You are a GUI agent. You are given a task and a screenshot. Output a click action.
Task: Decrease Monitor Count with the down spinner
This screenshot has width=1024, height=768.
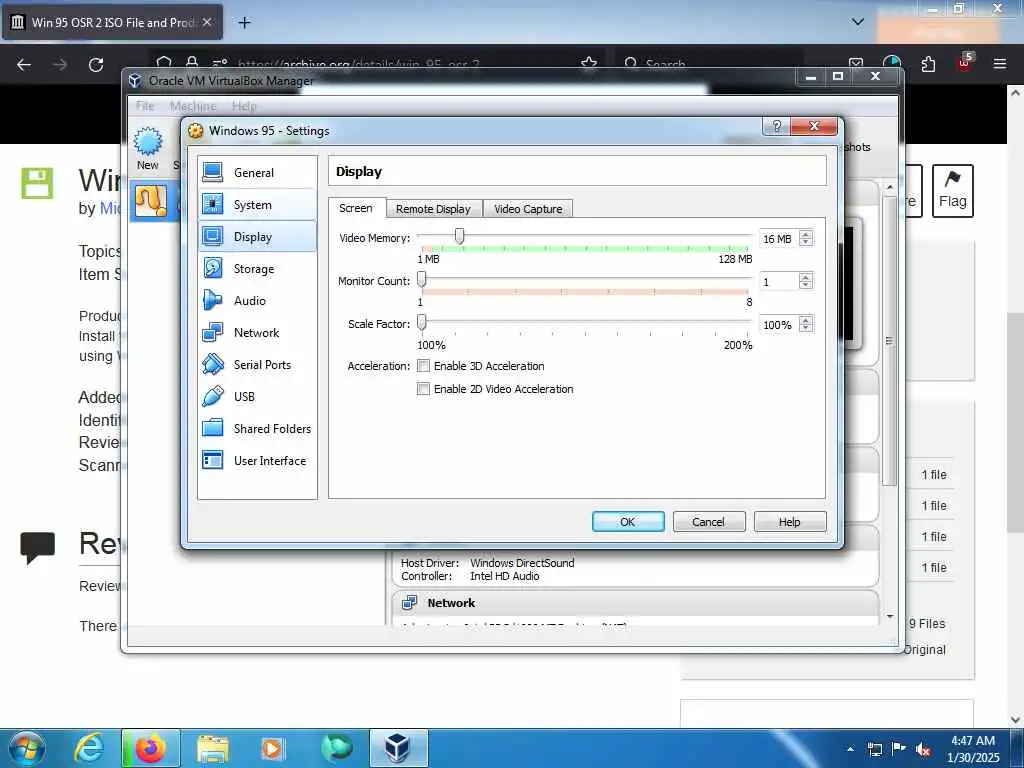pyautogui.click(x=806, y=285)
